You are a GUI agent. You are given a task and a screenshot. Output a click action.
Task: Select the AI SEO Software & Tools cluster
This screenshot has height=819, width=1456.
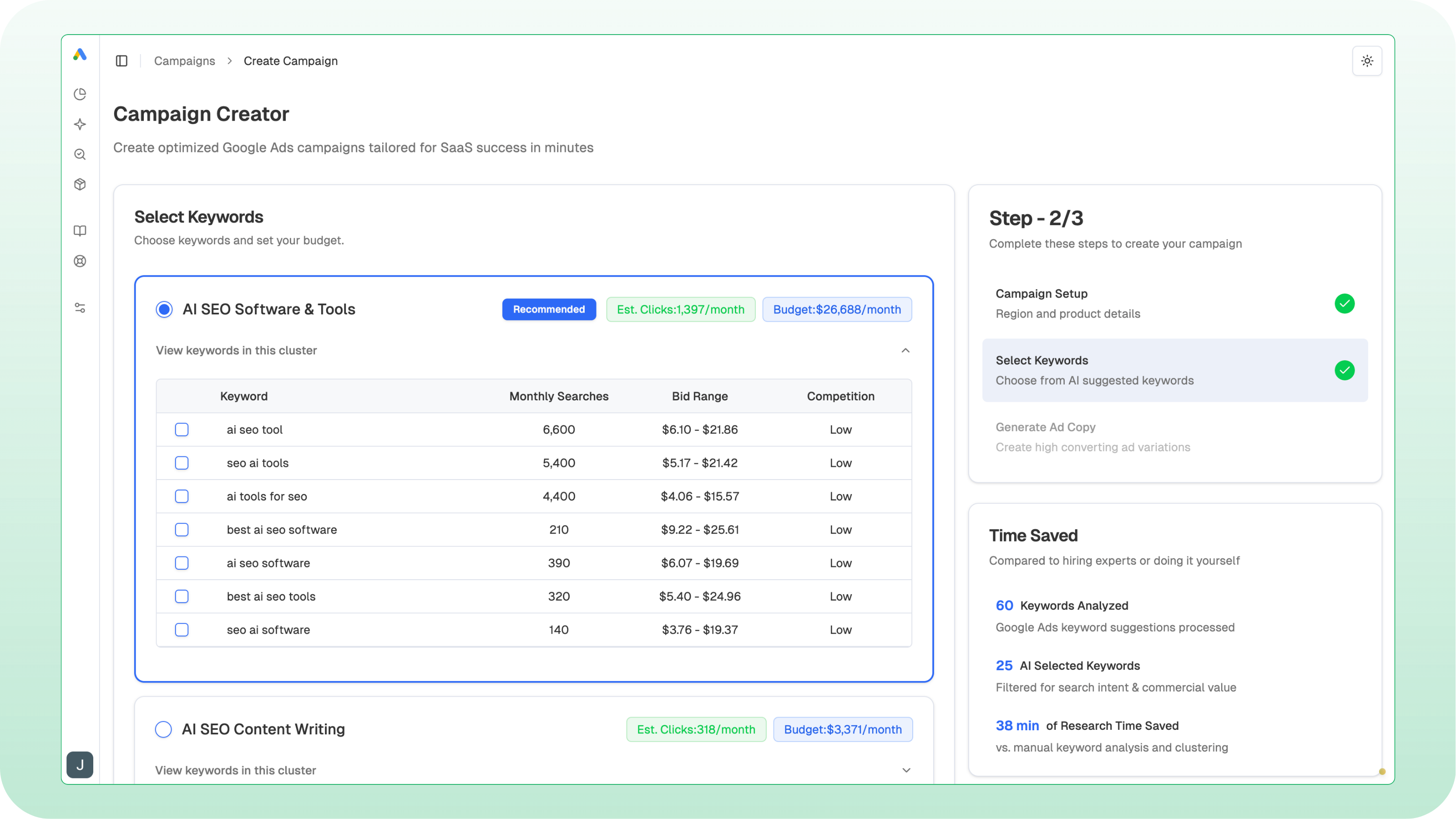(x=164, y=309)
